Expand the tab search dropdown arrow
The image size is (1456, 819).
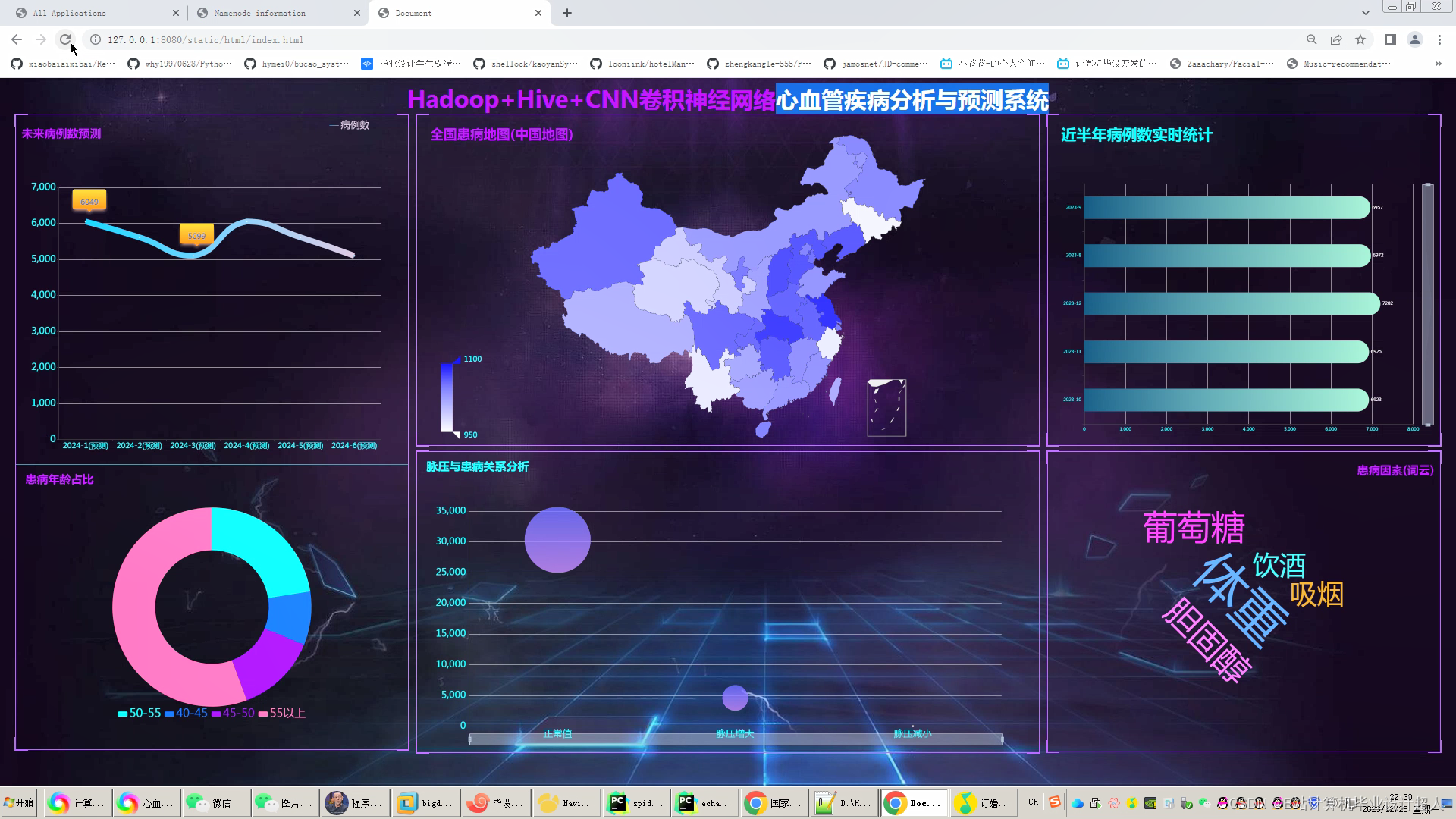tap(1365, 13)
